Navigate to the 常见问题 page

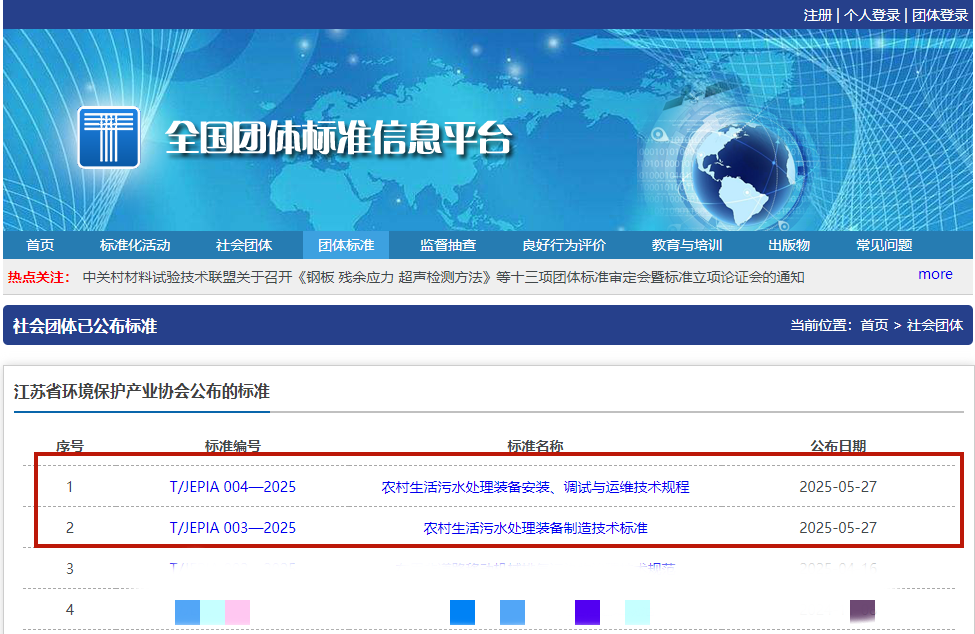[x=884, y=245]
